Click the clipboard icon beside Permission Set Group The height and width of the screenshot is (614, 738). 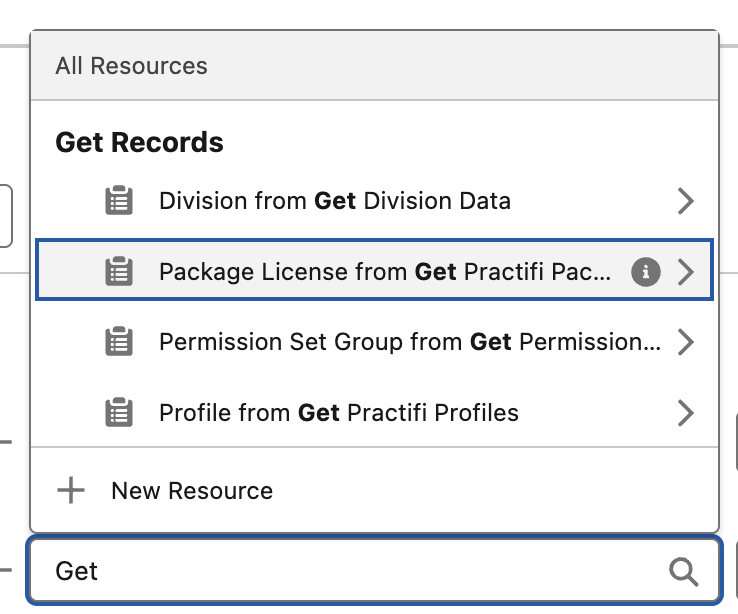(119, 342)
